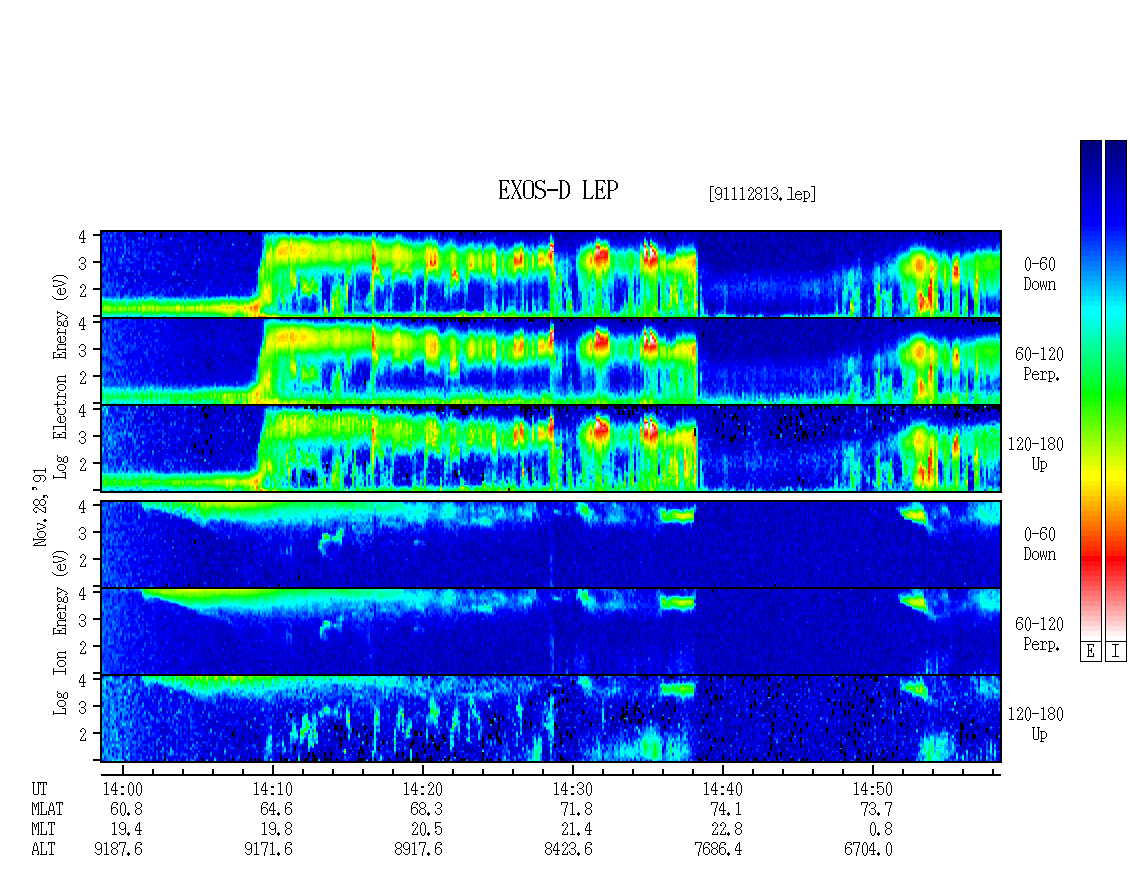
Task: Click the ALT value 8423.6
Action: [x=568, y=850]
